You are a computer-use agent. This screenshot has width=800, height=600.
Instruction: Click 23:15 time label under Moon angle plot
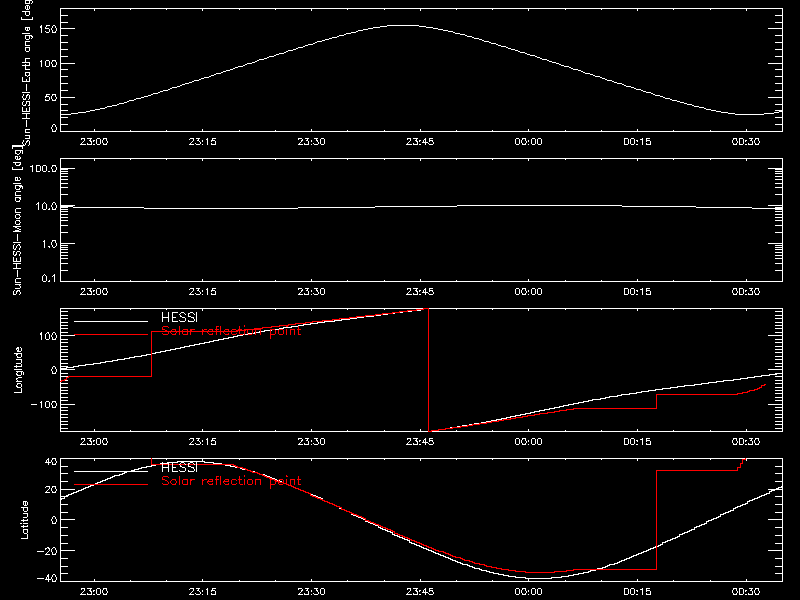(x=203, y=292)
